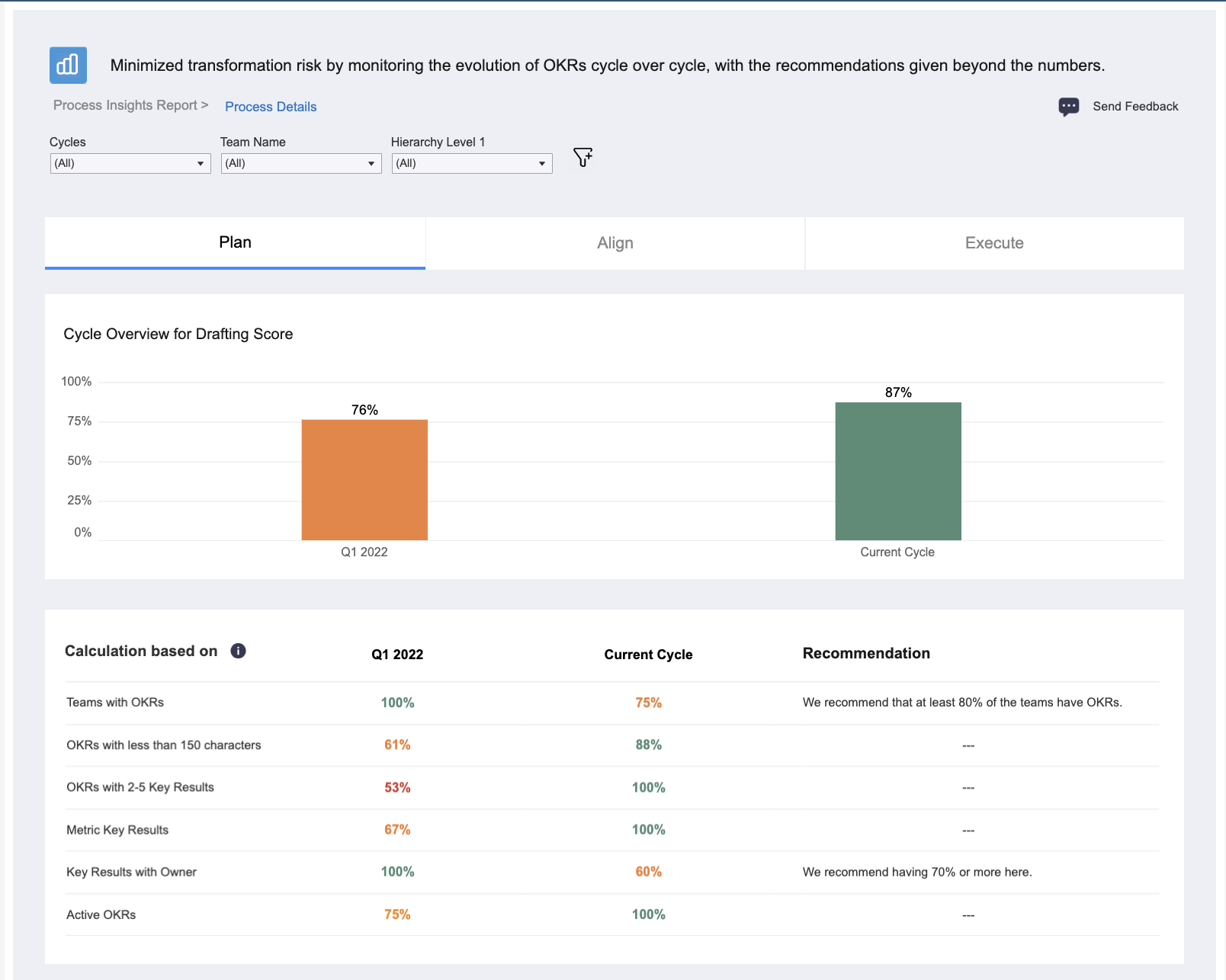
Task: Open the calculation info tooltip icon
Action: point(238,651)
